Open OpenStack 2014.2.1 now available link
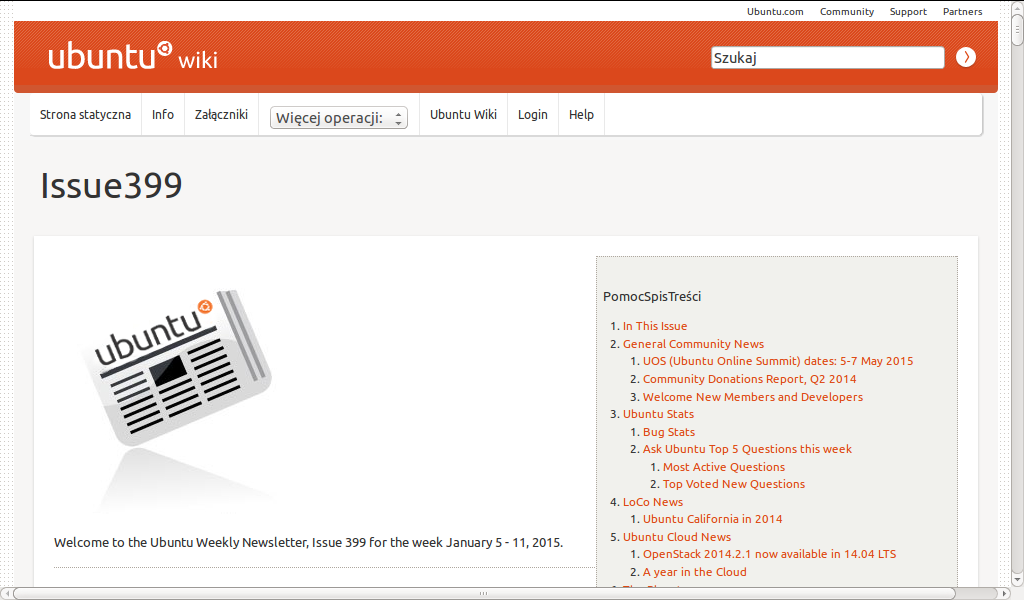 click(x=769, y=554)
